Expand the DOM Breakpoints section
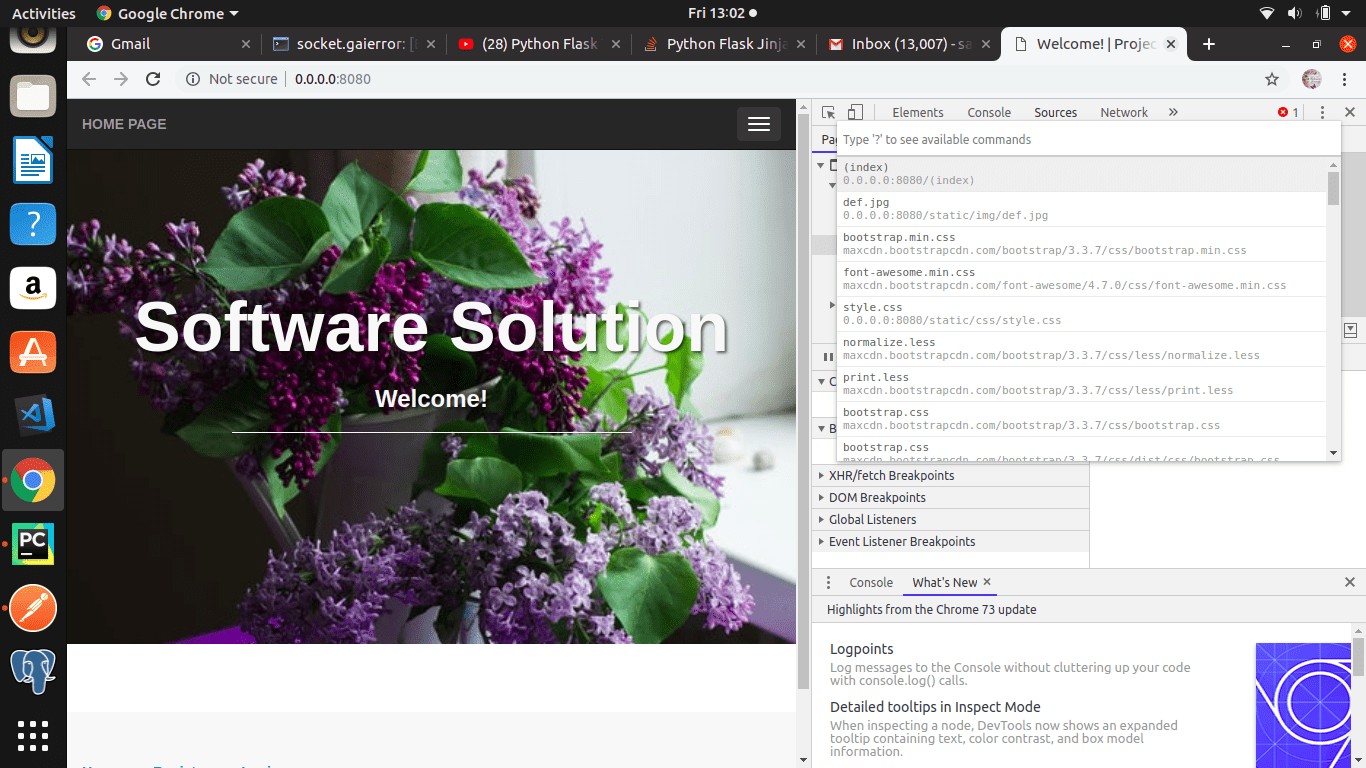 [875, 497]
